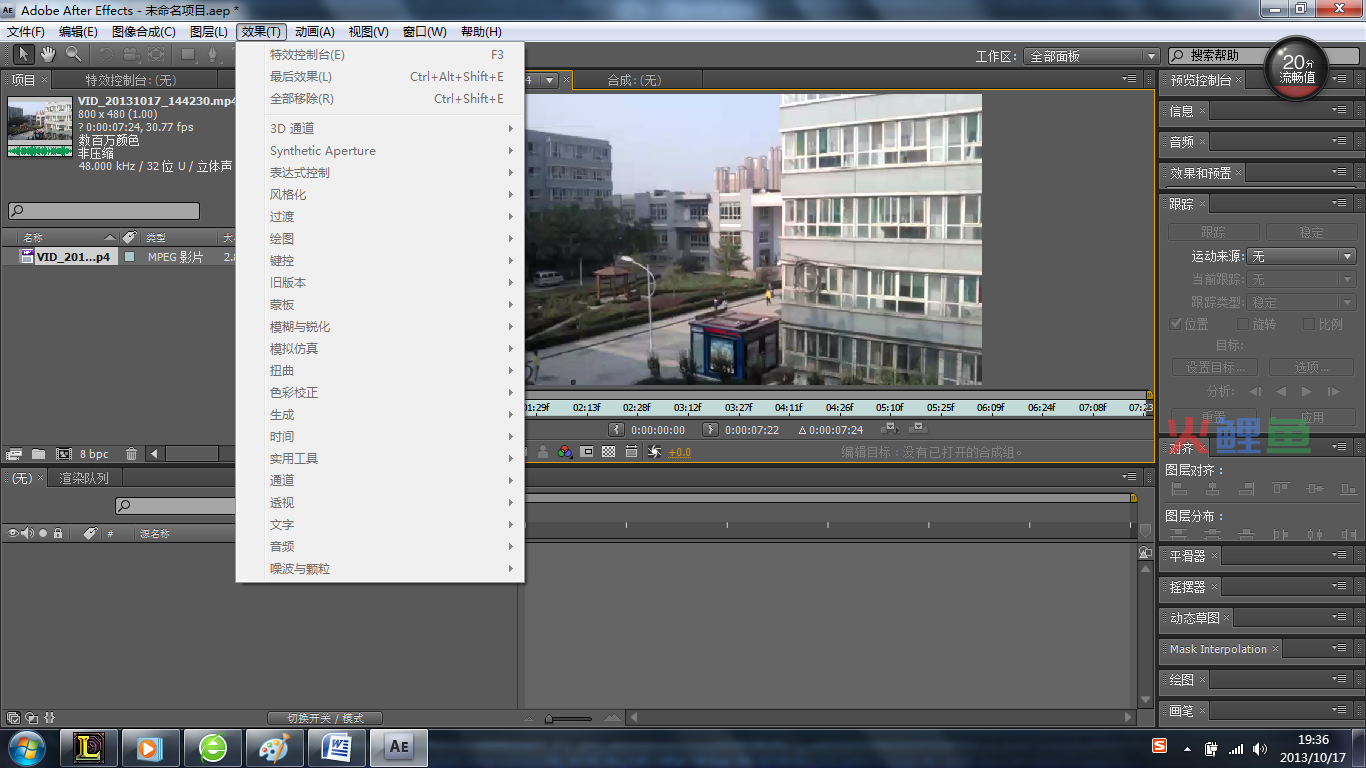This screenshot has height=768, width=1366.
Task: Click the trash delete icon in project panel
Action: point(131,454)
